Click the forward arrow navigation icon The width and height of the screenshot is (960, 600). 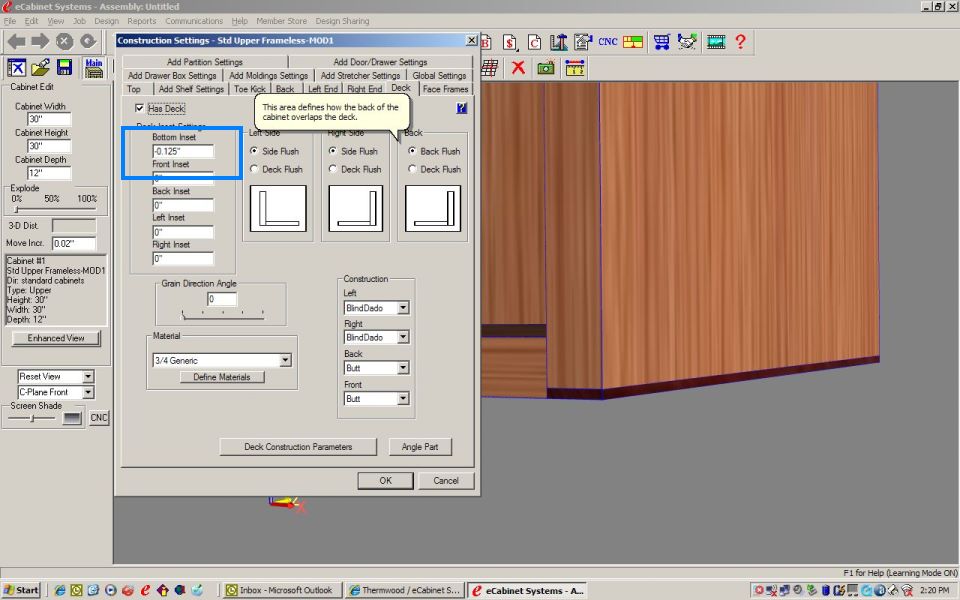click(x=40, y=42)
